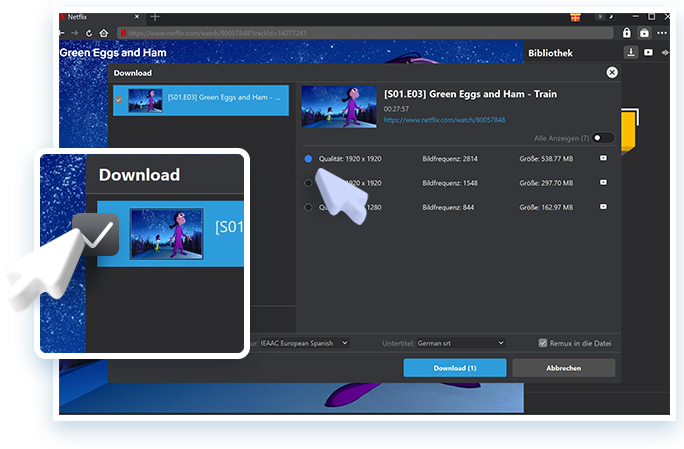The width and height of the screenshot is (684, 449).
Task: Open the Untertitel dropdown showing German srt
Action: tap(460, 343)
